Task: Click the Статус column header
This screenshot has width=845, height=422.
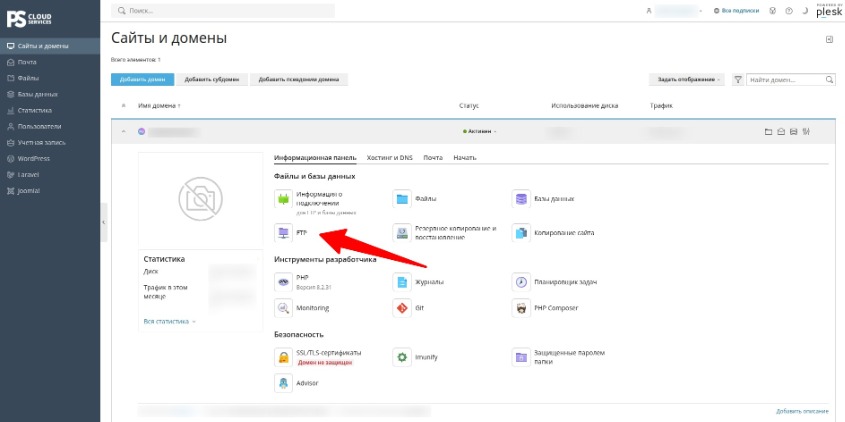Action: pyautogui.click(x=469, y=106)
